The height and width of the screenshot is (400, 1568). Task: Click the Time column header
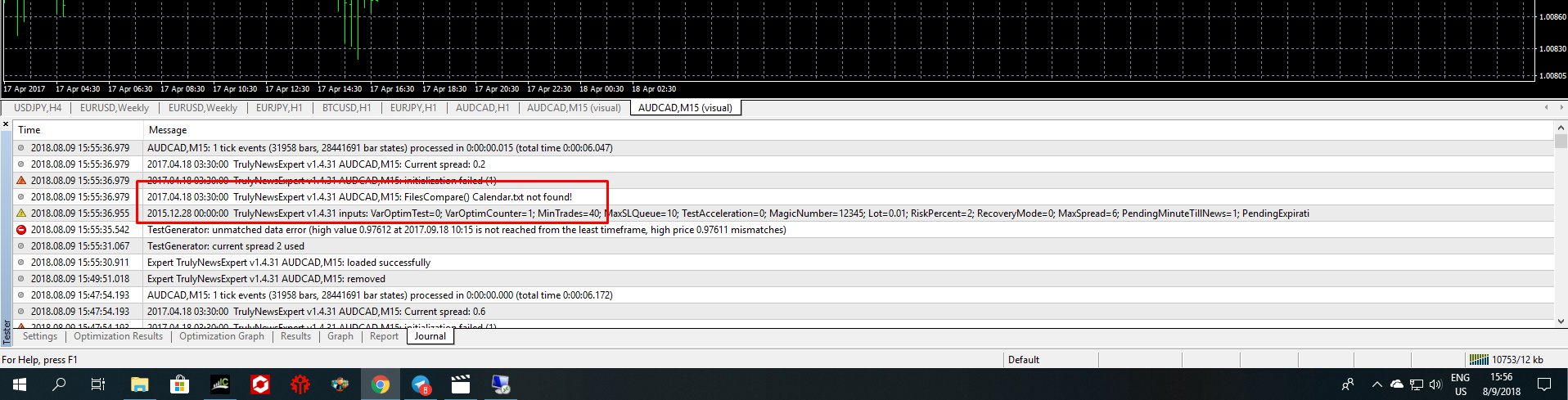click(79, 130)
